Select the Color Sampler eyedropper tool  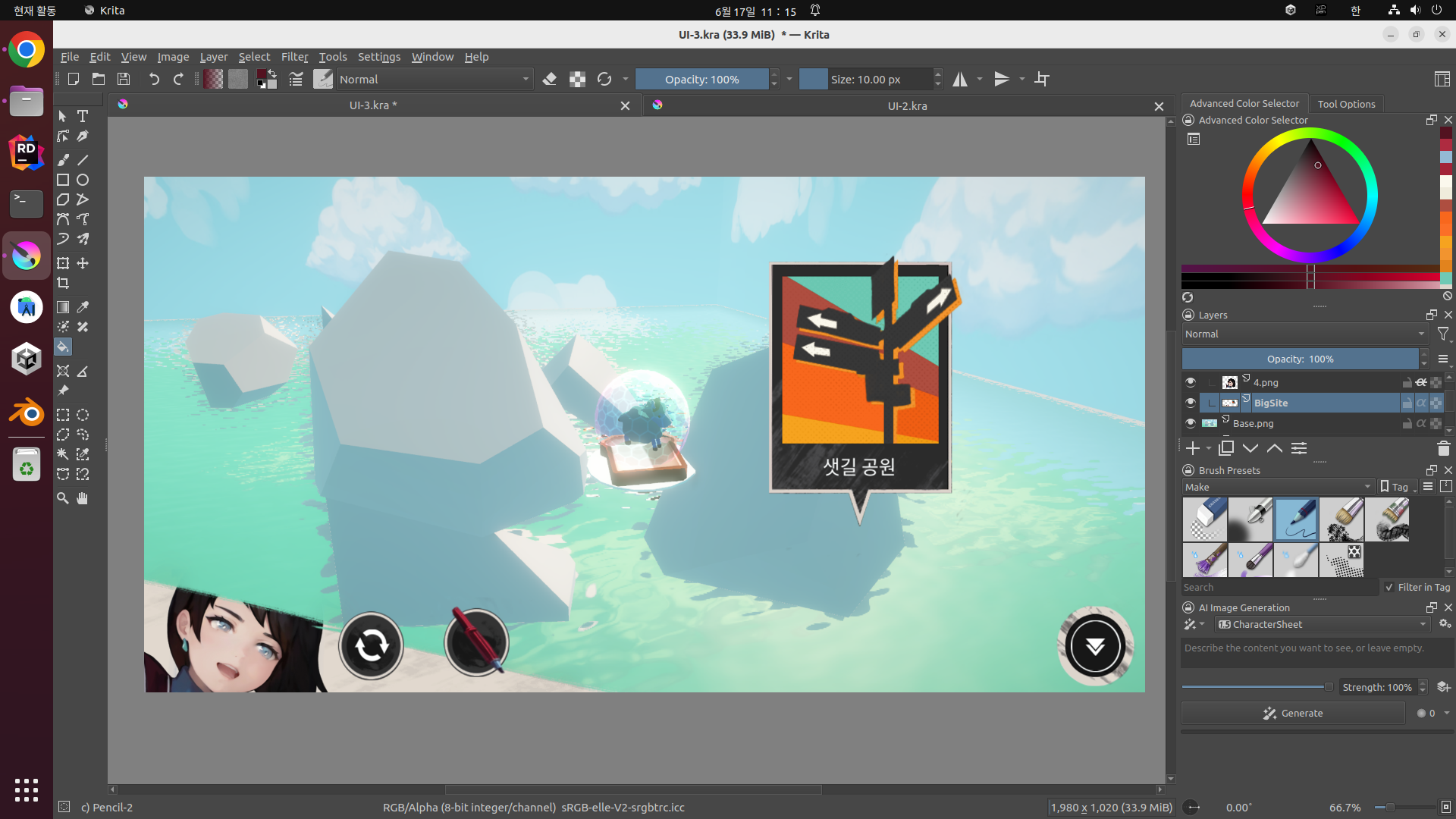tap(83, 307)
